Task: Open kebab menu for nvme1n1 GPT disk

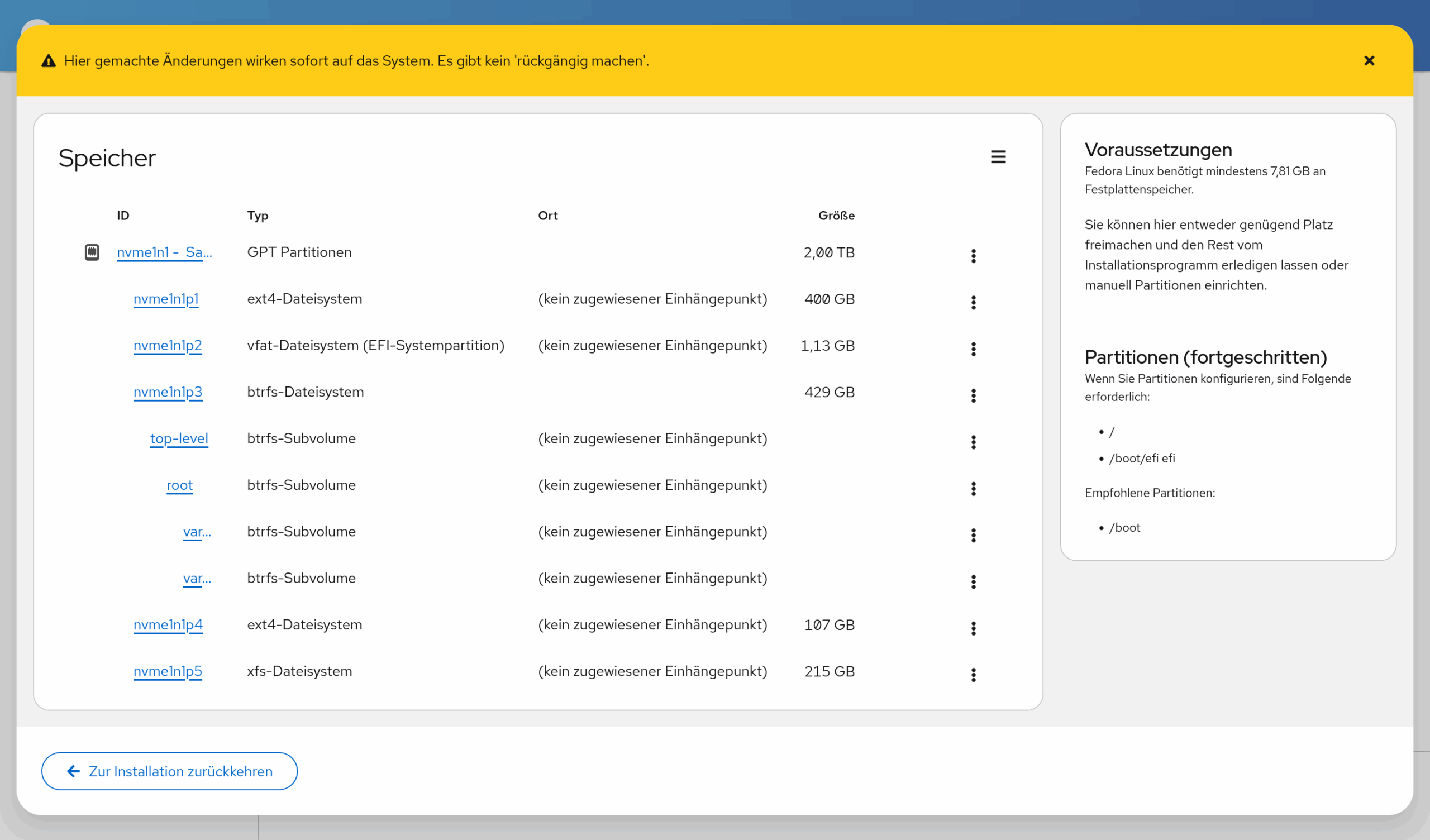Action: point(973,256)
